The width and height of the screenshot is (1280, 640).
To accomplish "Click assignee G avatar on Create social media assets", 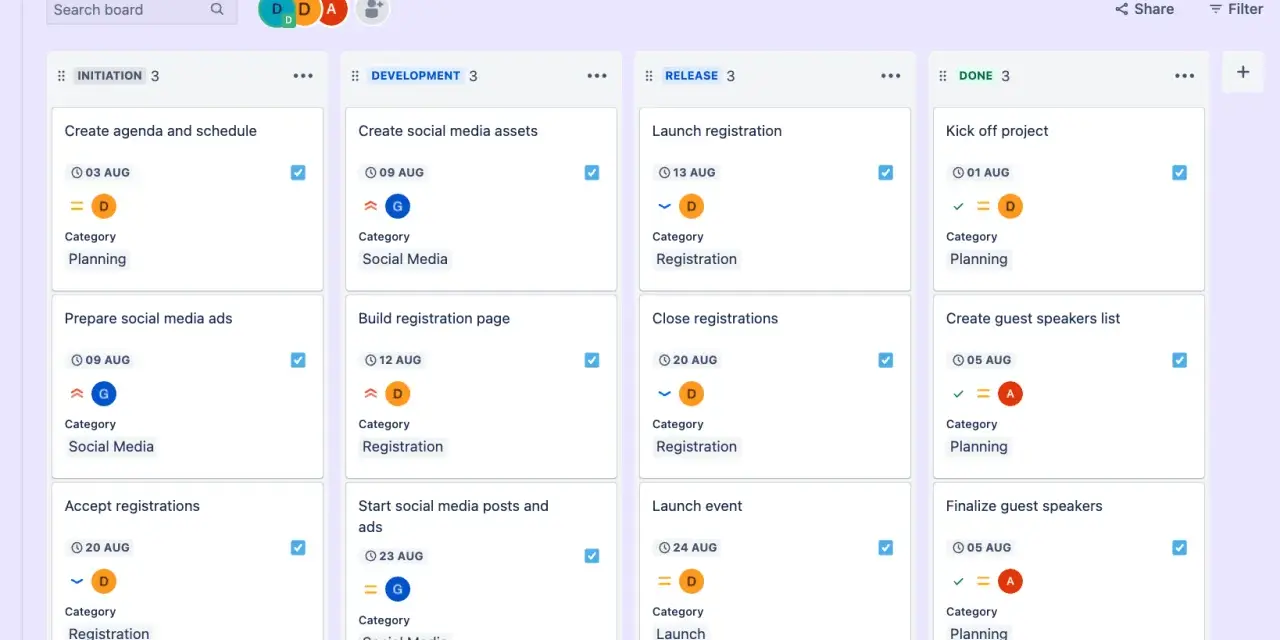I will pos(398,207).
